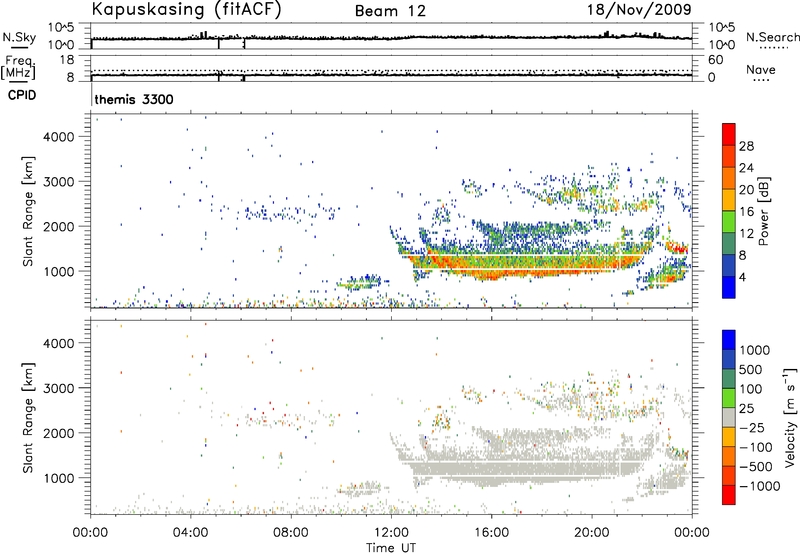The image size is (800, 554).
Task: Select the yellow Power segment between 16 and 20
Action: click(x=729, y=200)
